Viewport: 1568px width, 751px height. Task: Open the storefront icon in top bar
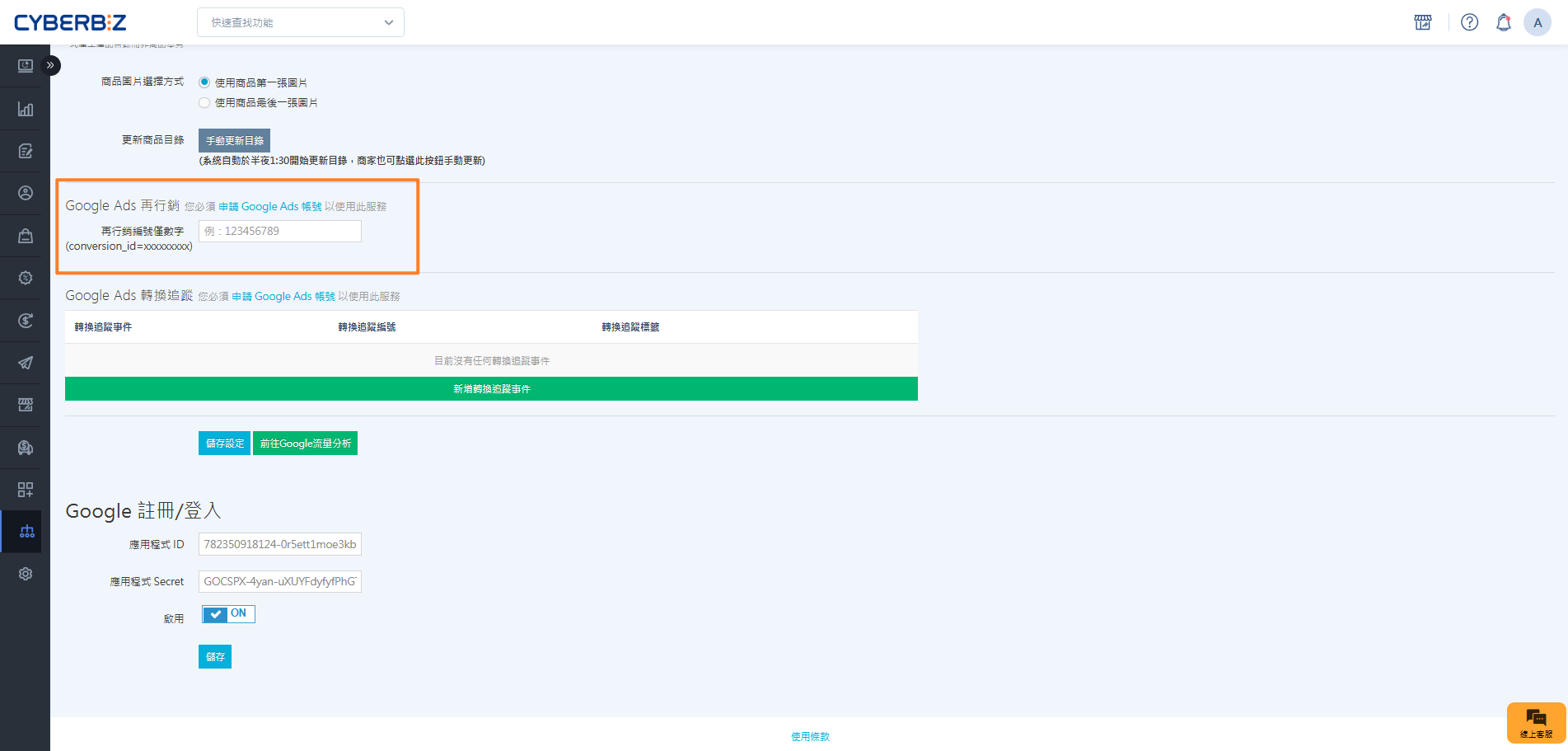(x=1422, y=22)
